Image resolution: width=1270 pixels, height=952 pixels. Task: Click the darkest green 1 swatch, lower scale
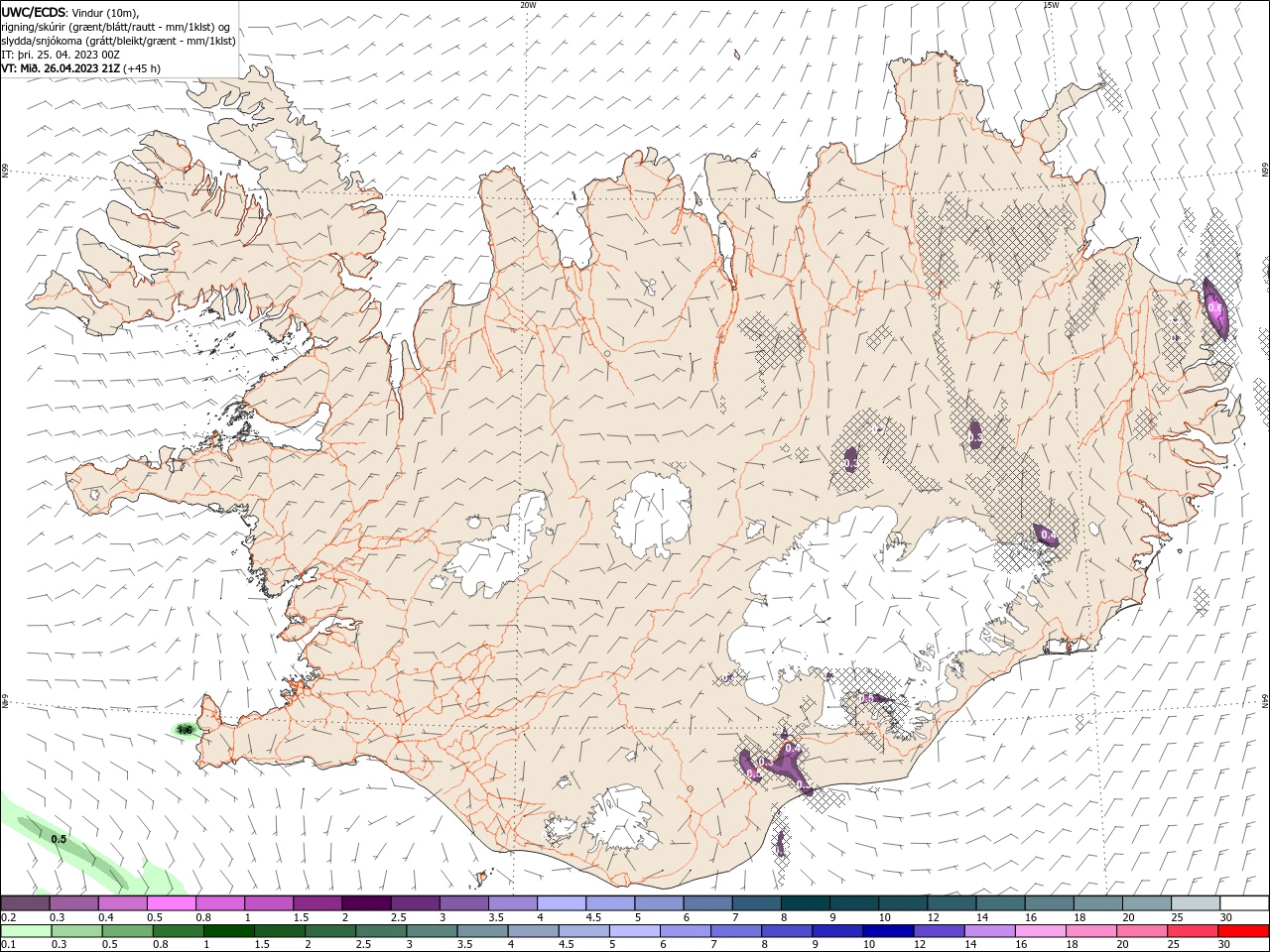pos(228,931)
